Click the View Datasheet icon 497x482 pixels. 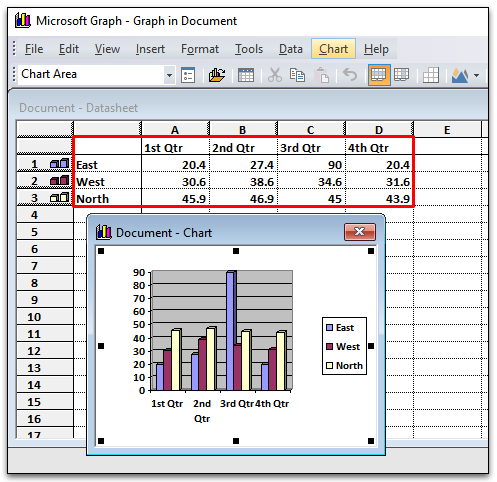coord(246,75)
